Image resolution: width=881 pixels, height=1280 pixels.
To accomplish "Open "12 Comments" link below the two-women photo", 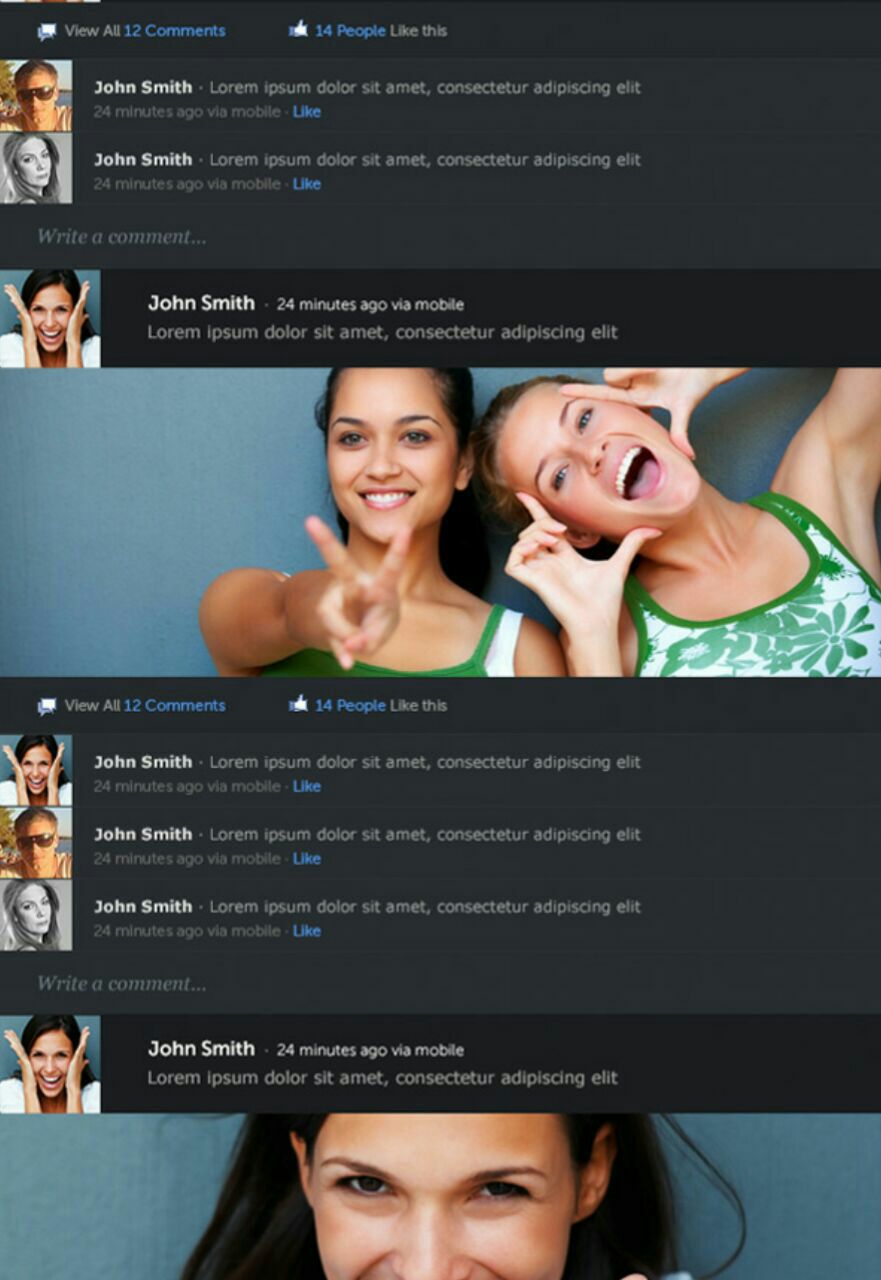I will 174,706.
